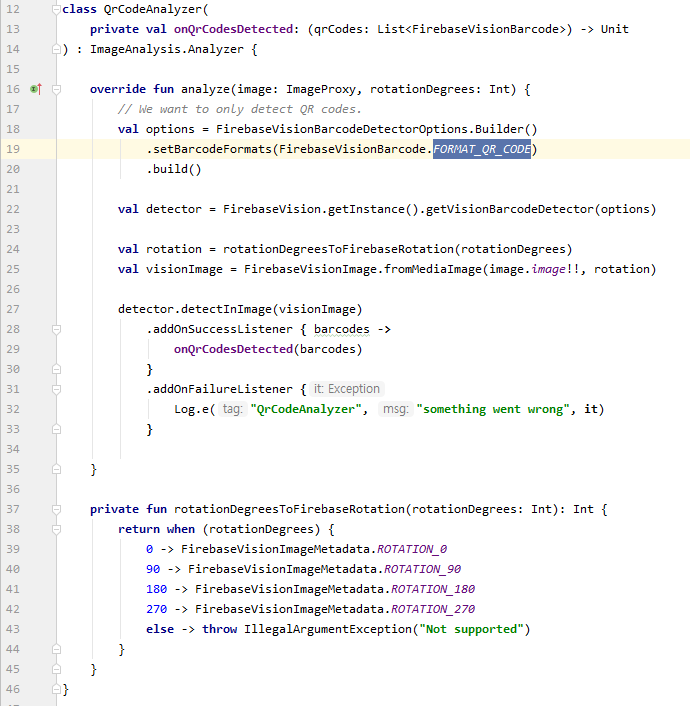The height and width of the screenshot is (706, 690).
Task: Click the fold end marker on line 35
Action: tap(56, 469)
